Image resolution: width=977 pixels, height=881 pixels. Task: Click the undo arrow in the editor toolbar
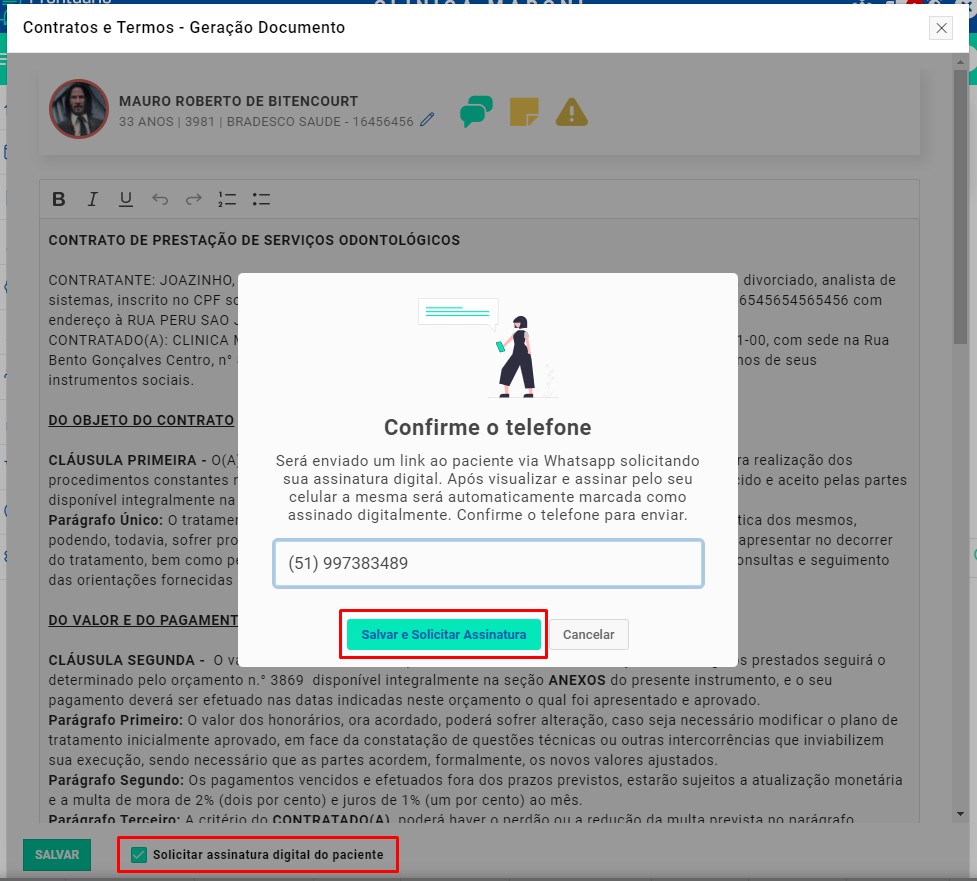(160, 199)
